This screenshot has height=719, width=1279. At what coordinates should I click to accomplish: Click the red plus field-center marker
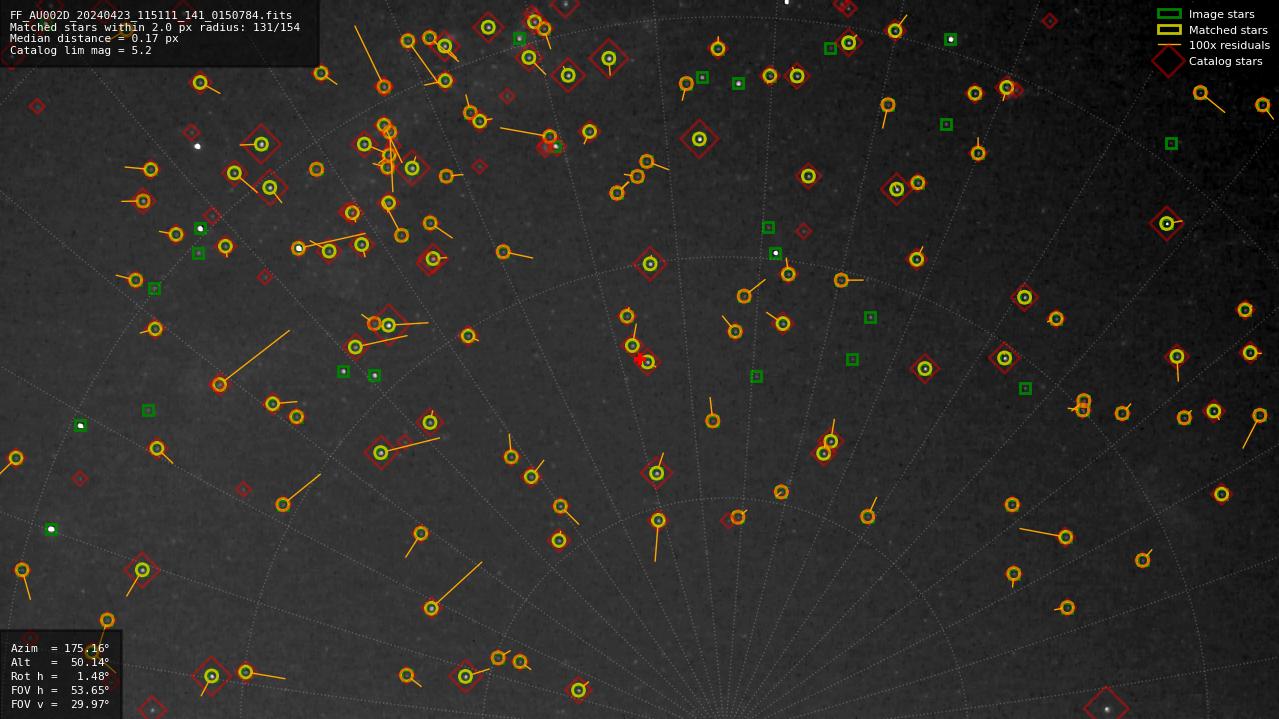pyautogui.click(x=639, y=359)
